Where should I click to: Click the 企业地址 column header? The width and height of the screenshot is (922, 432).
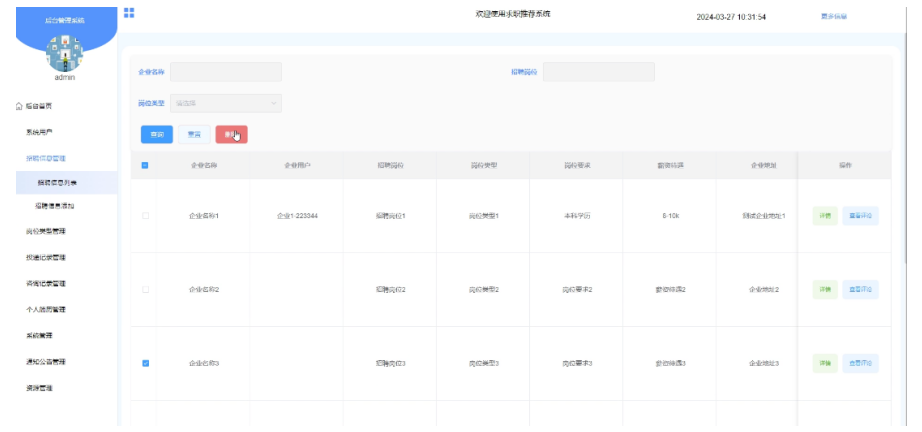click(763, 166)
